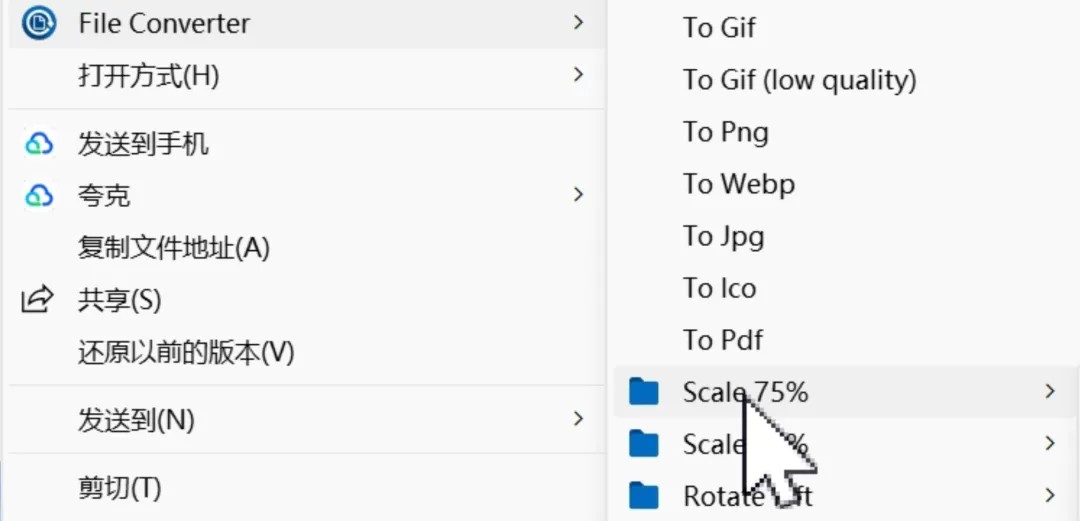Image resolution: width=1080 pixels, height=521 pixels.
Task: Expand the File Converter submenu arrow
Action: tap(579, 23)
